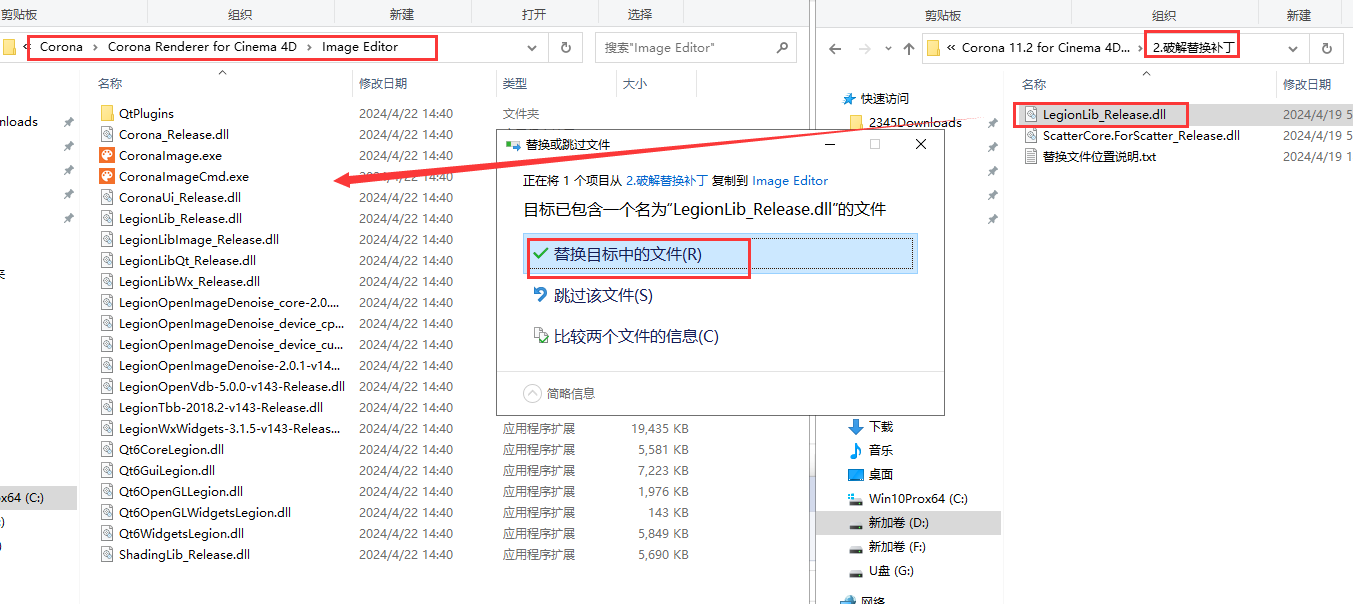1353x604 pixels.
Task: Click CoronaImage.exe application icon
Action: pos(107,155)
